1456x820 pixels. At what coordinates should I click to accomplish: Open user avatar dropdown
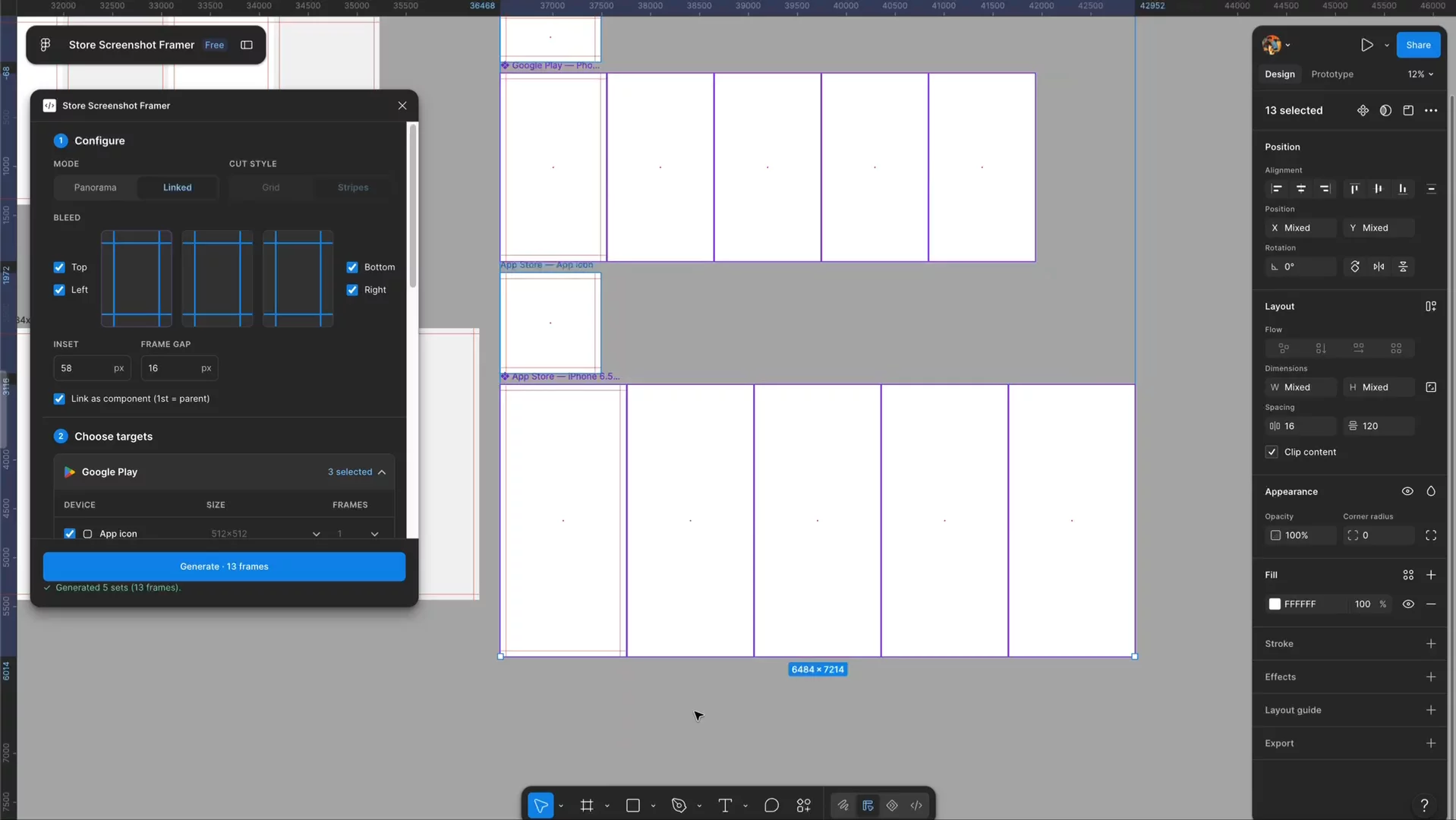(x=1275, y=45)
